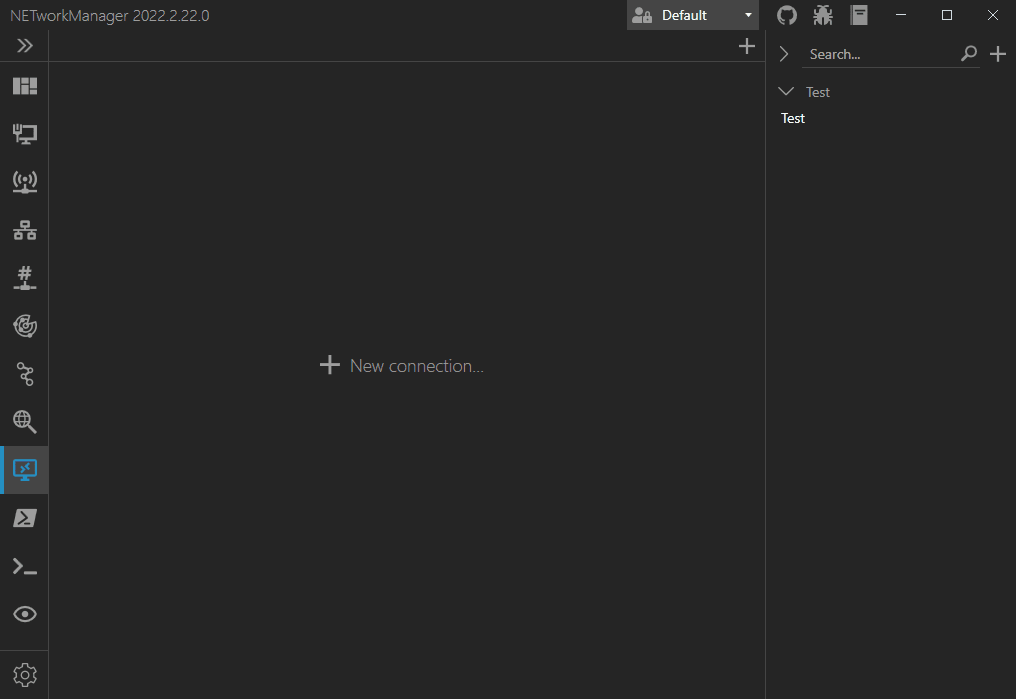1016x699 pixels.
Task: Collapse the profiles panel with the chevron
Action: tap(783, 54)
